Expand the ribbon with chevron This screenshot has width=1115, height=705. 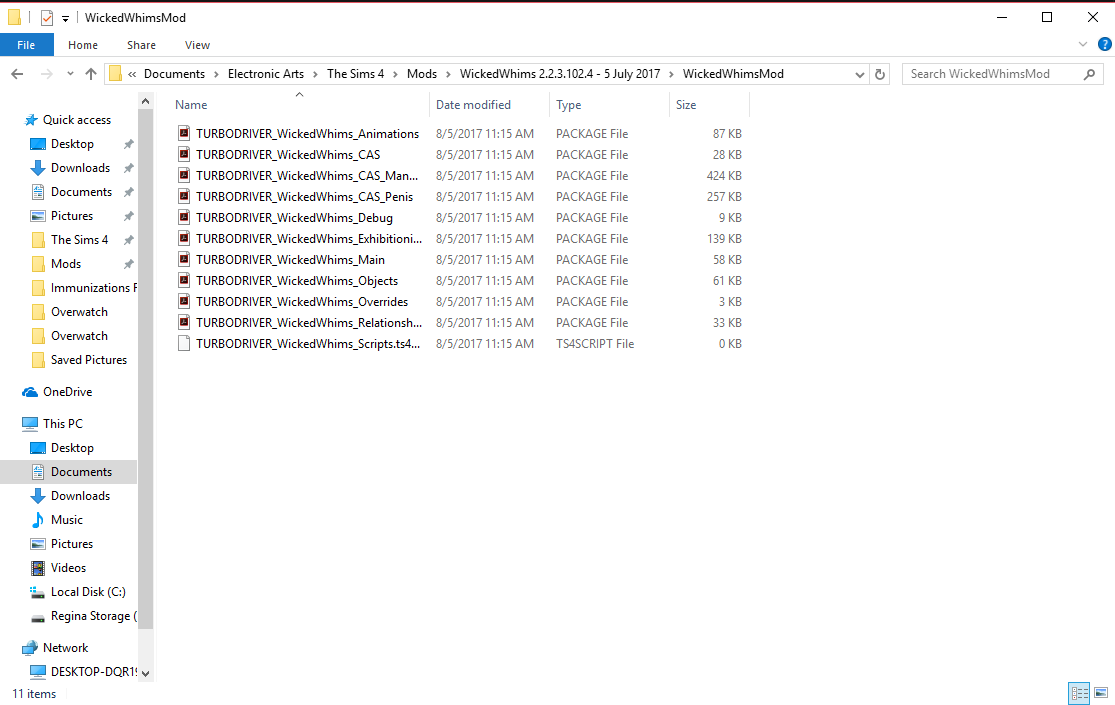click(x=1082, y=44)
